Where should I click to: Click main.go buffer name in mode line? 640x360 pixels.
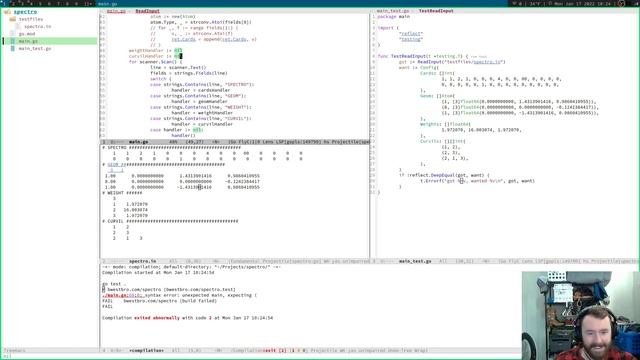click(138, 142)
